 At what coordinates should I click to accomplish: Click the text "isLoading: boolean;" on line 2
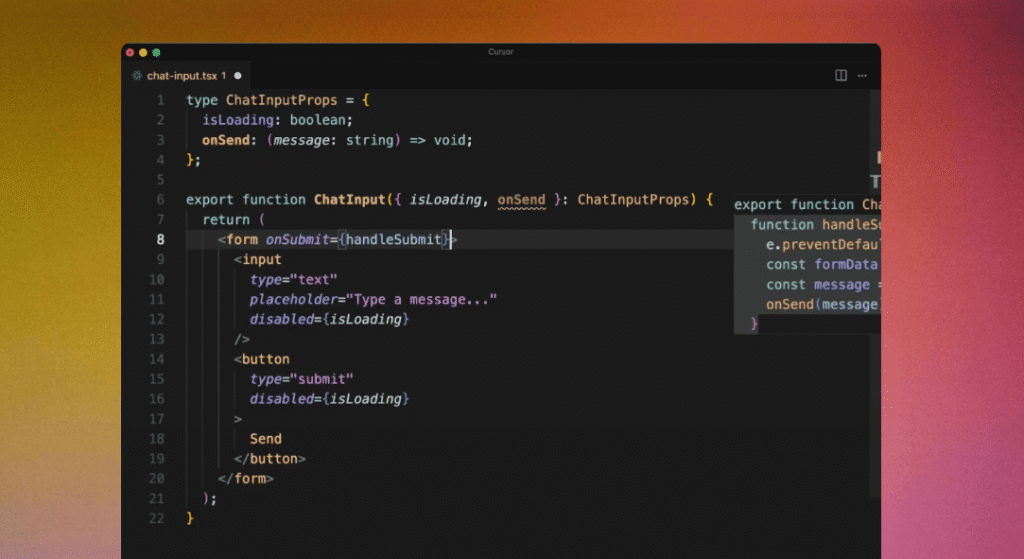pos(278,120)
